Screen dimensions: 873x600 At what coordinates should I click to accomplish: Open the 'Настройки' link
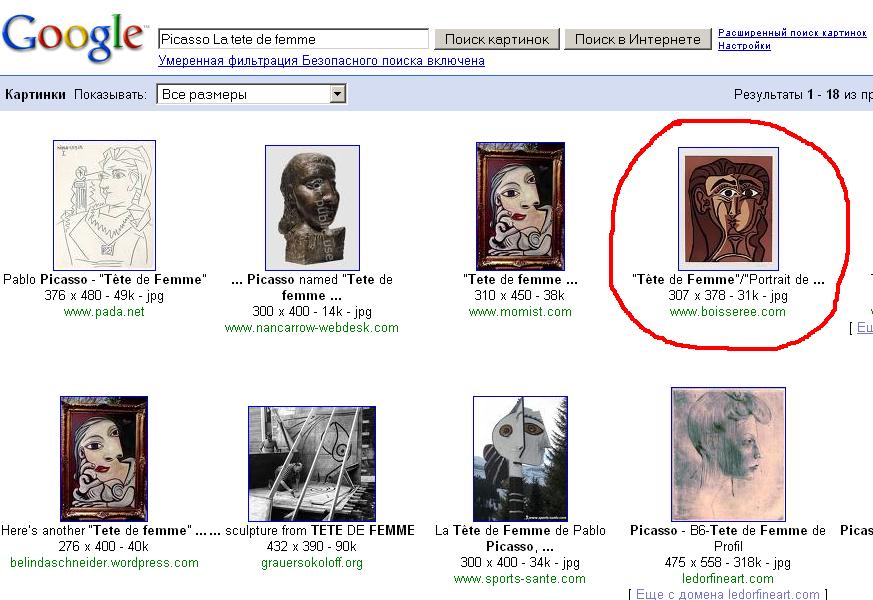pos(744,46)
